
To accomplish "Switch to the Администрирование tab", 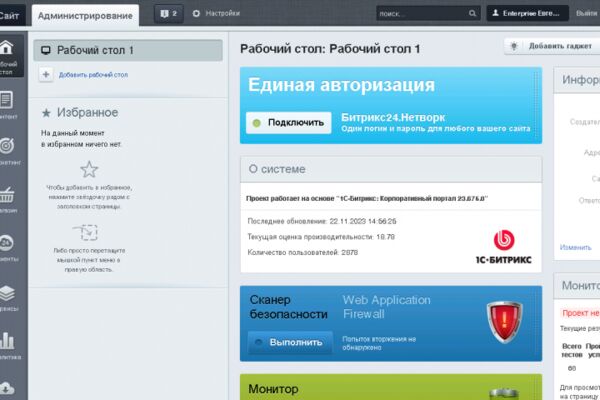I will (x=85, y=16).
